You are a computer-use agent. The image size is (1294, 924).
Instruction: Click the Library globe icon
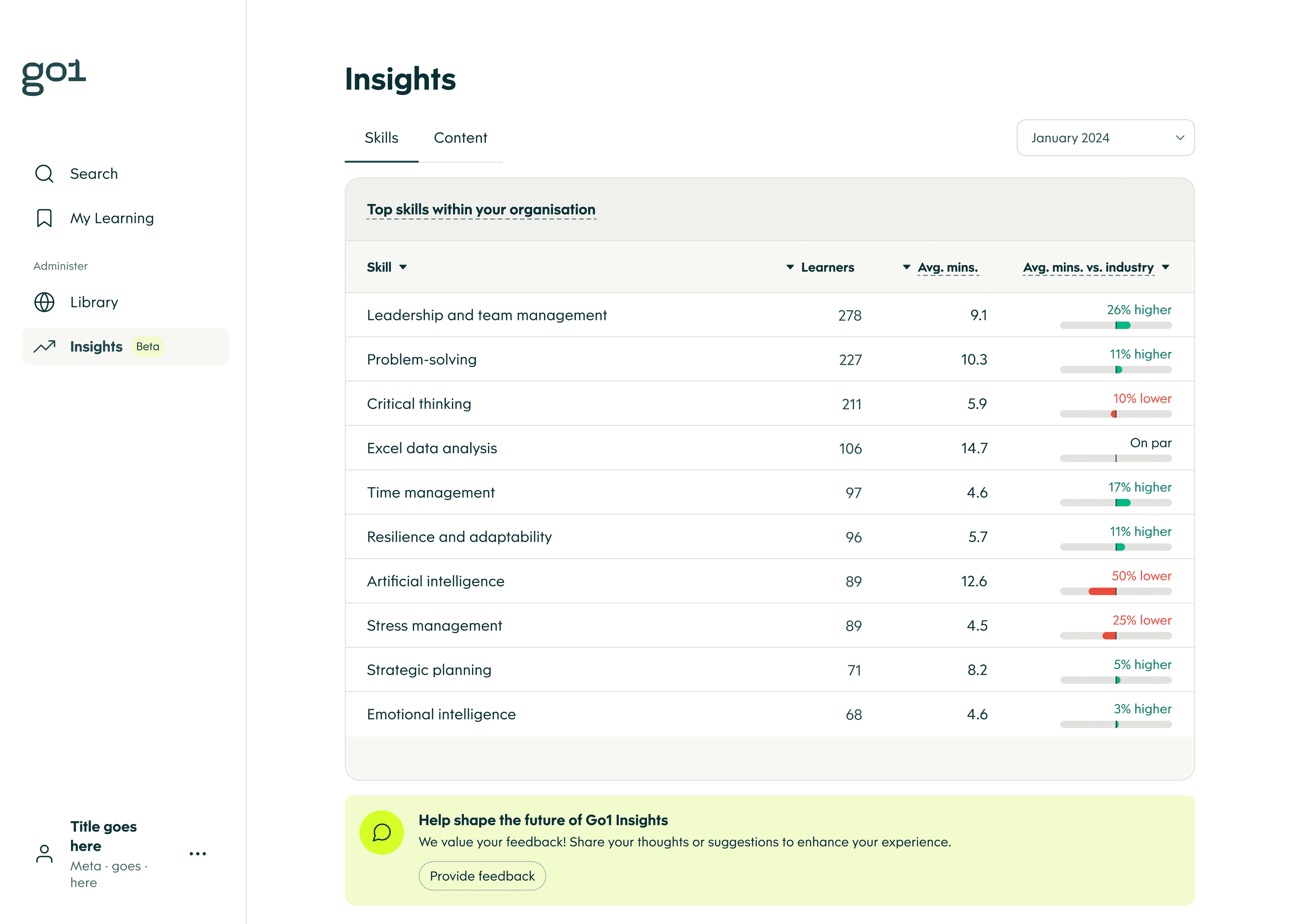pos(44,302)
